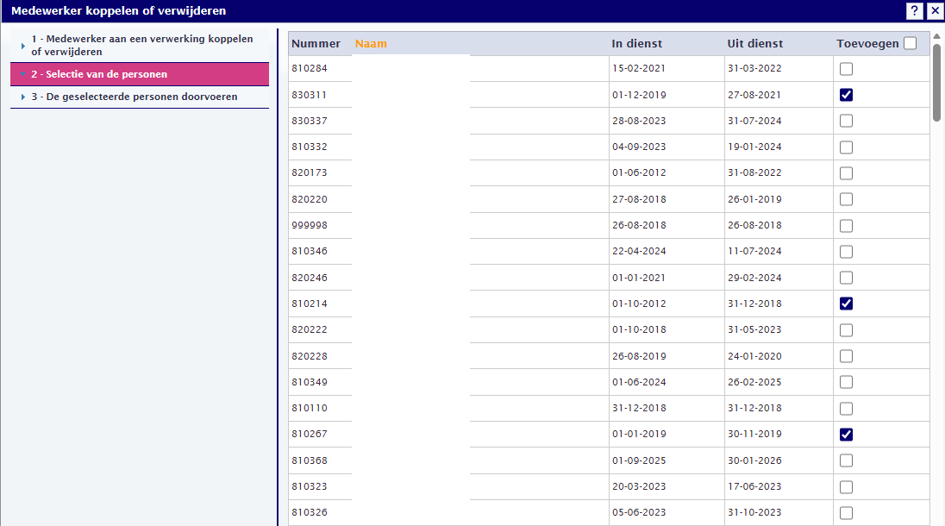Check Toevoegen for employee 820246
The height and width of the screenshot is (526, 945).
(x=846, y=277)
